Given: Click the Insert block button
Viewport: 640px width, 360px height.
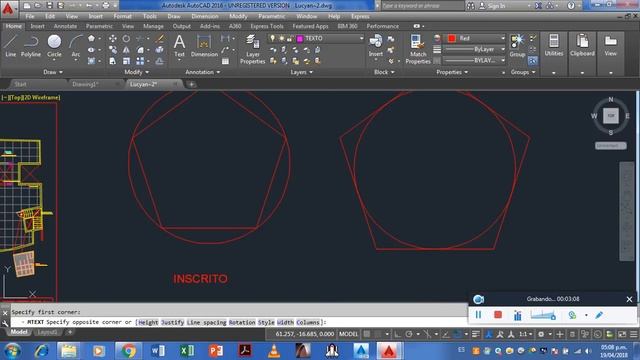Looking at the screenshot, I should pos(376,45).
